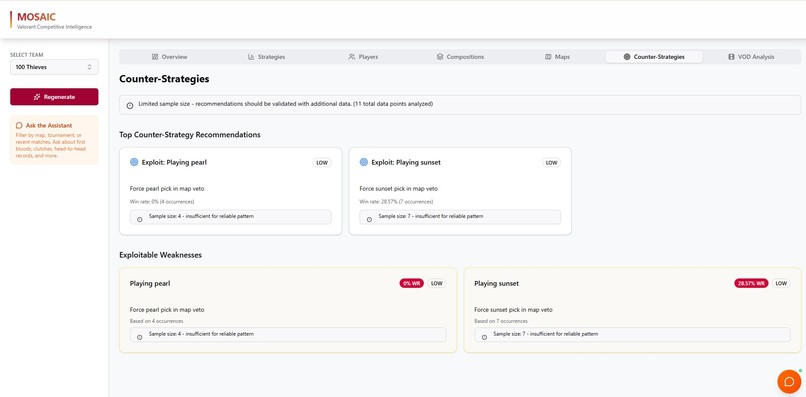Switch to the Players tab
The image size is (806, 397).
click(x=363, y=57)
